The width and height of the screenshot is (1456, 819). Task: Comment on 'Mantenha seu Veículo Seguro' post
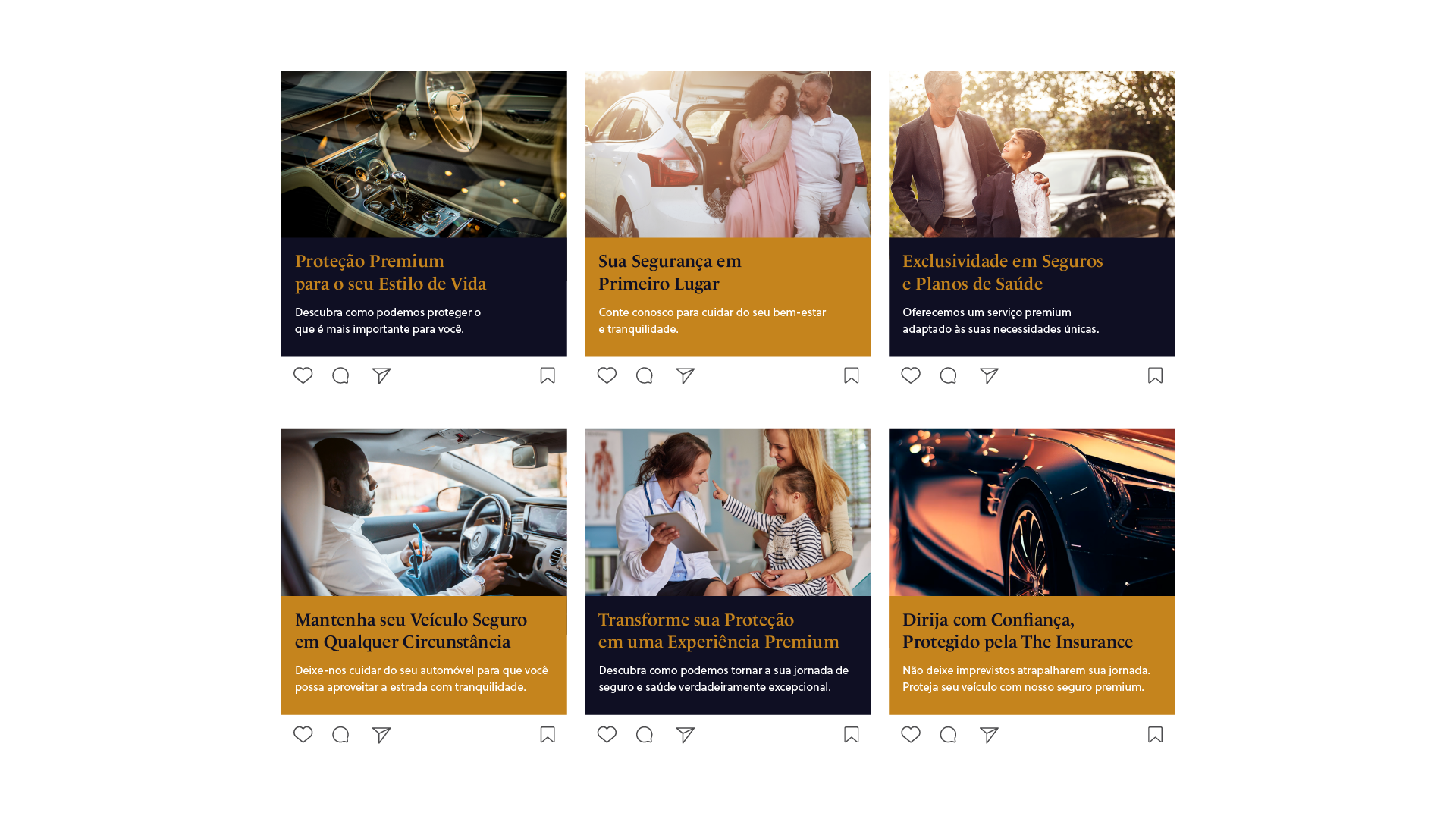coord(340,734)
